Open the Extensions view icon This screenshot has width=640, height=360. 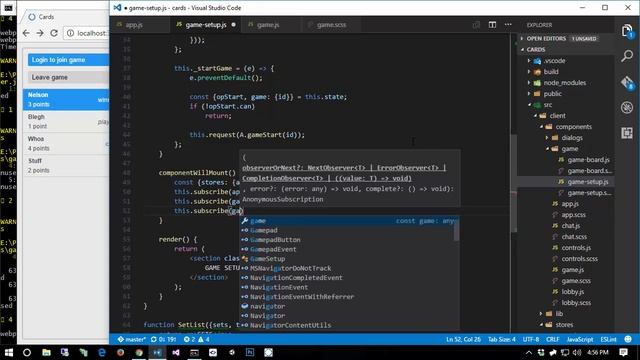627,133
